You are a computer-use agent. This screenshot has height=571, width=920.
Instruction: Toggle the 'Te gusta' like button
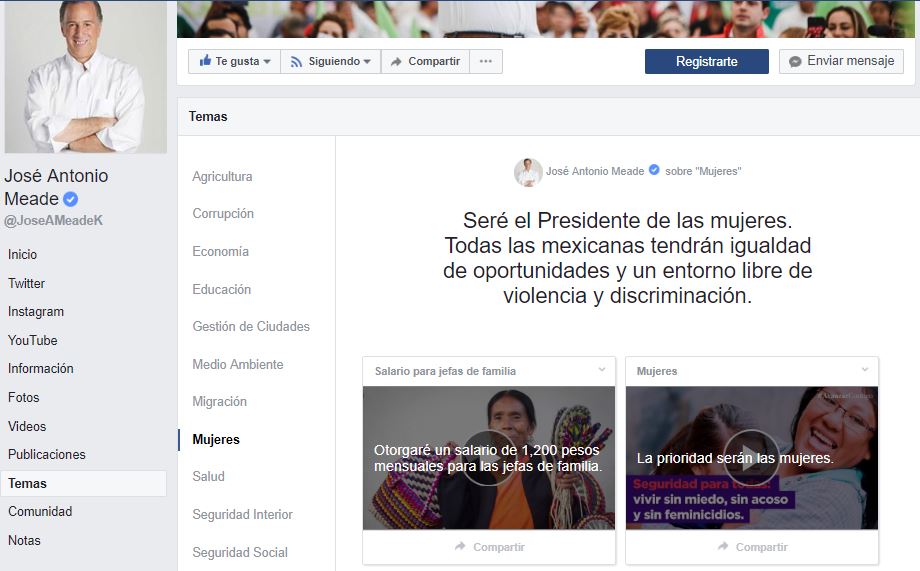tap(235, 61)
